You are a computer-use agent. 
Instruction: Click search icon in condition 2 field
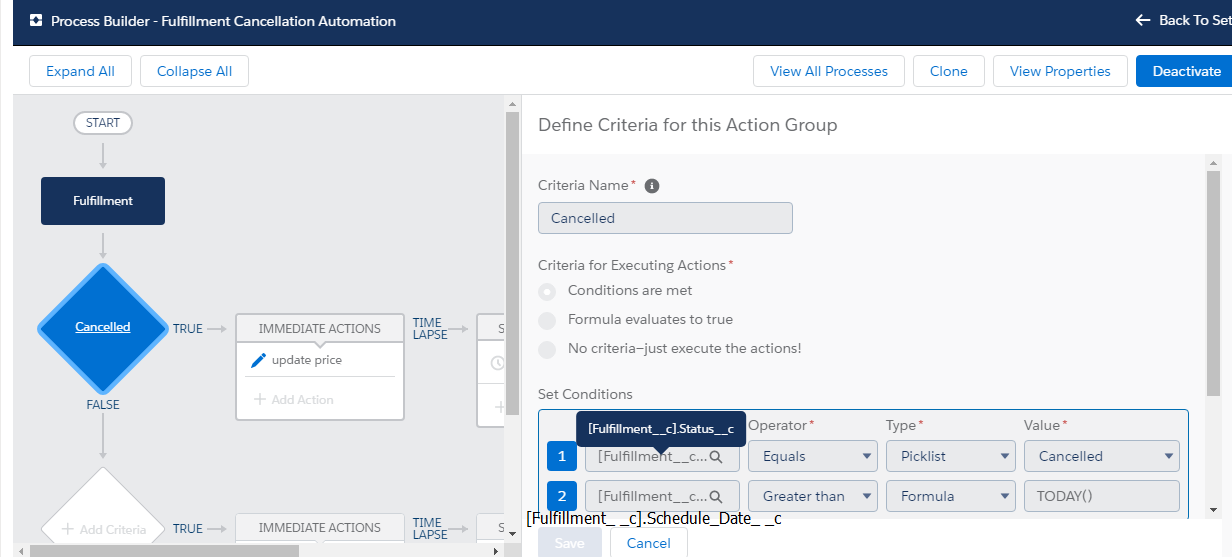tap(716, 496)
